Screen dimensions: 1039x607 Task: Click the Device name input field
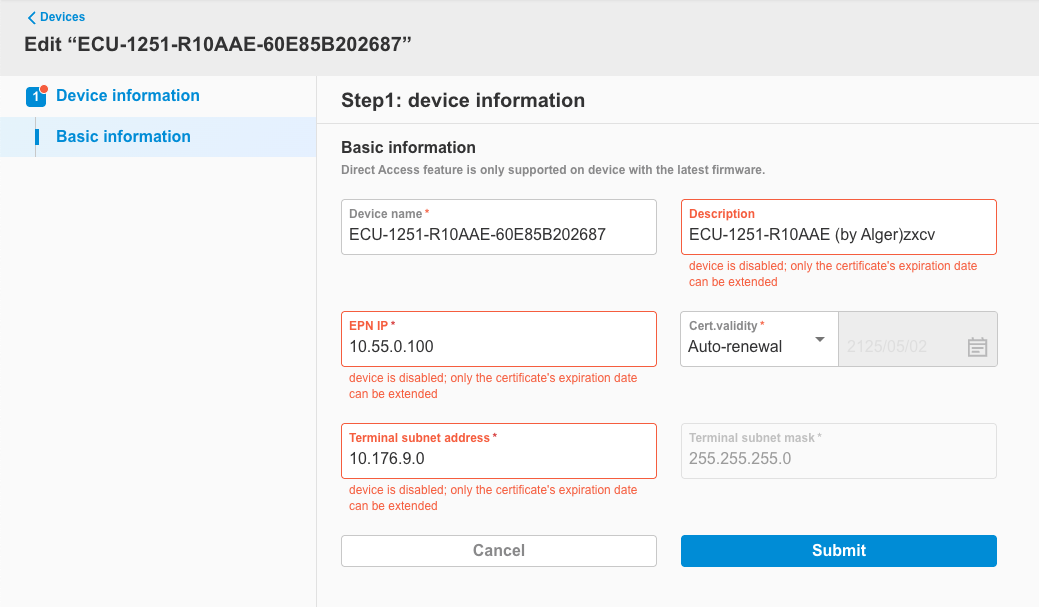tap(498, 232)
